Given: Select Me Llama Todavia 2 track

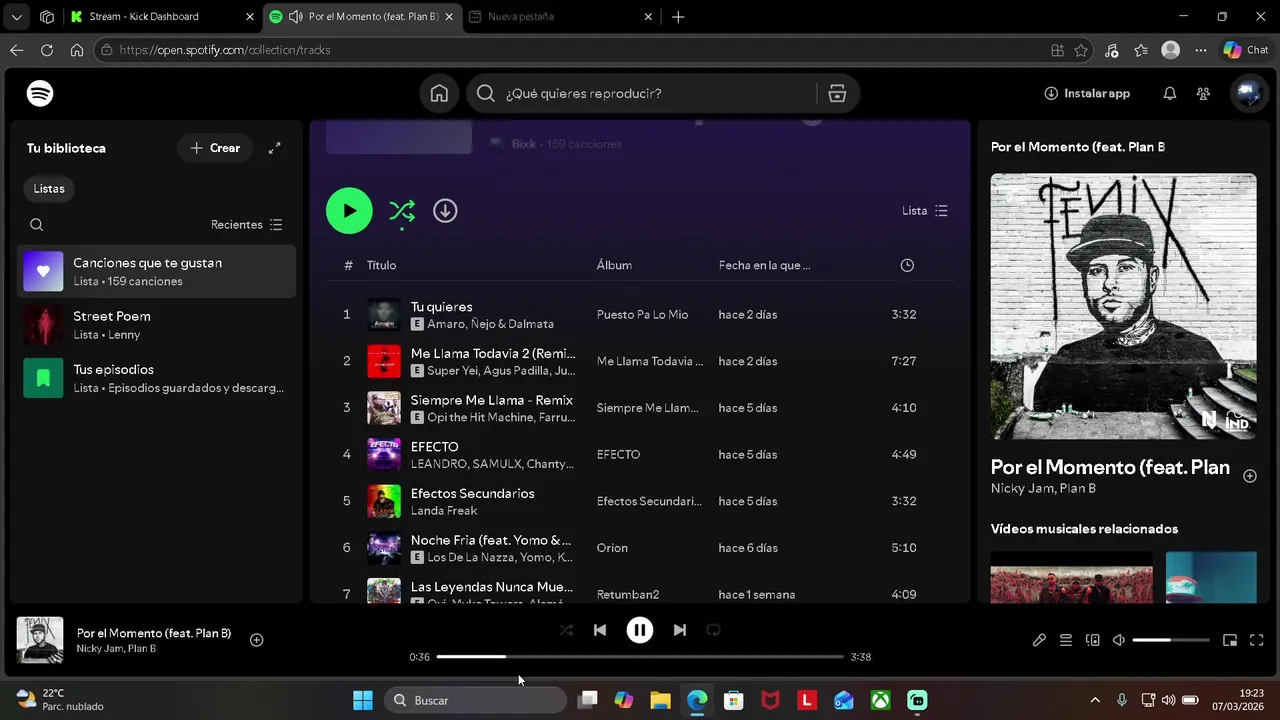Looking at the screenshot, I should click(640, 361).
